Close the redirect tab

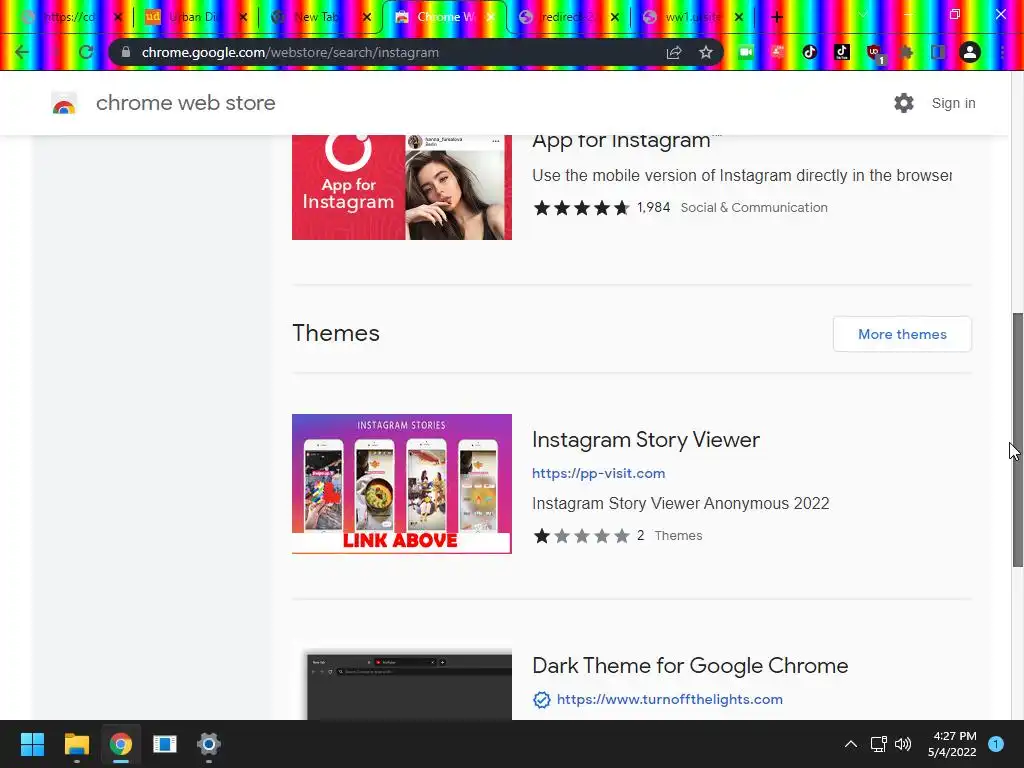tap(615, 18)
